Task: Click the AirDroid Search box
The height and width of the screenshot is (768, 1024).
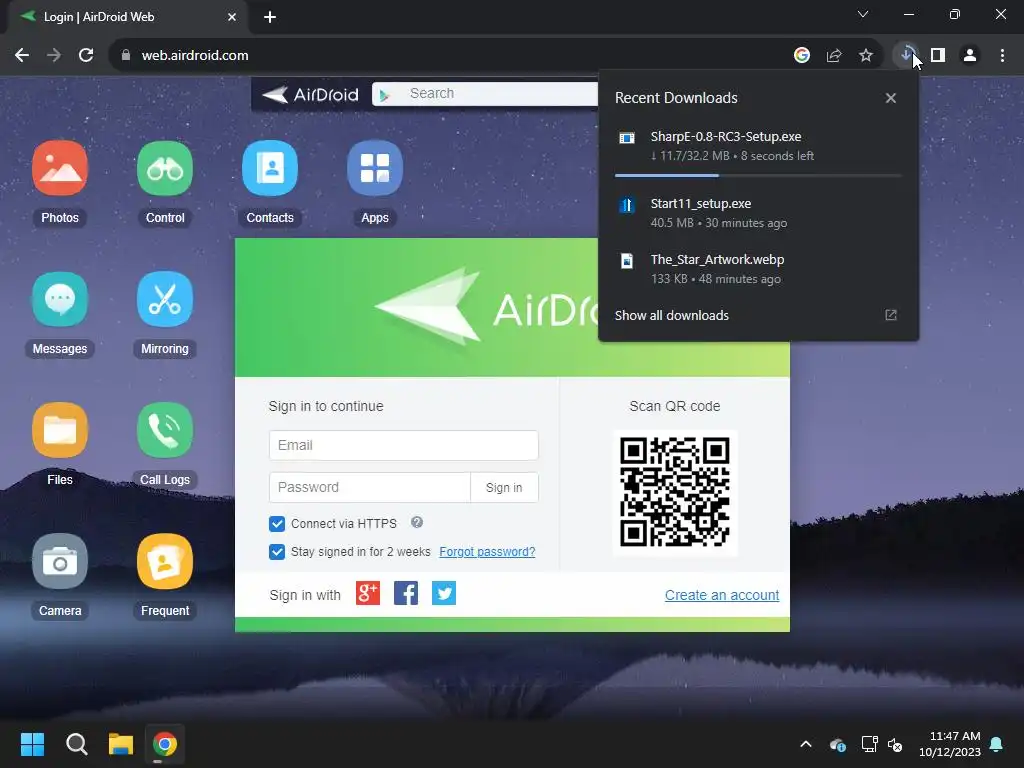Action: click(x=485, y=94)
